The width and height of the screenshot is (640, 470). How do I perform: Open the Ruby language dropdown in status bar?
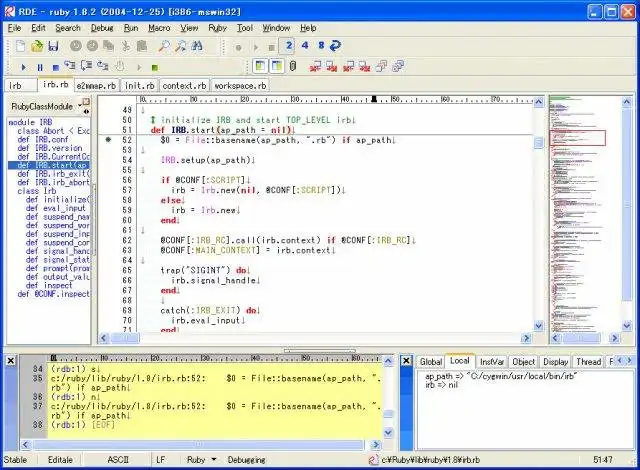213,460
